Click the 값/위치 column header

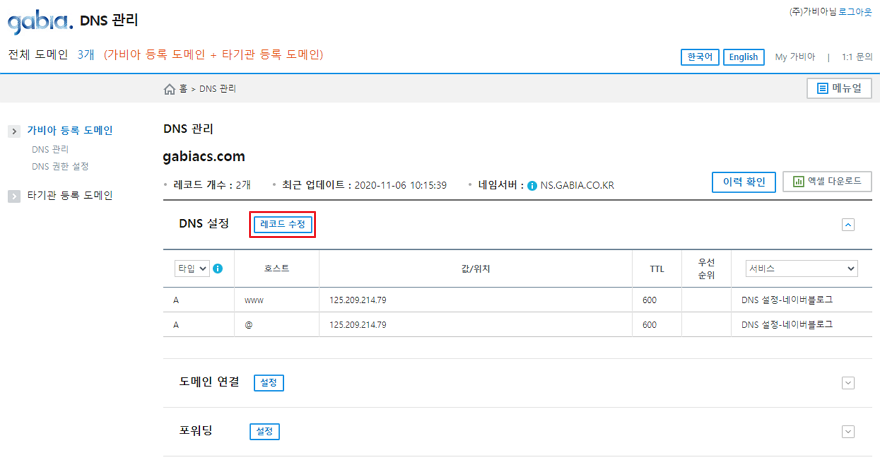click(x=475, y=269)
